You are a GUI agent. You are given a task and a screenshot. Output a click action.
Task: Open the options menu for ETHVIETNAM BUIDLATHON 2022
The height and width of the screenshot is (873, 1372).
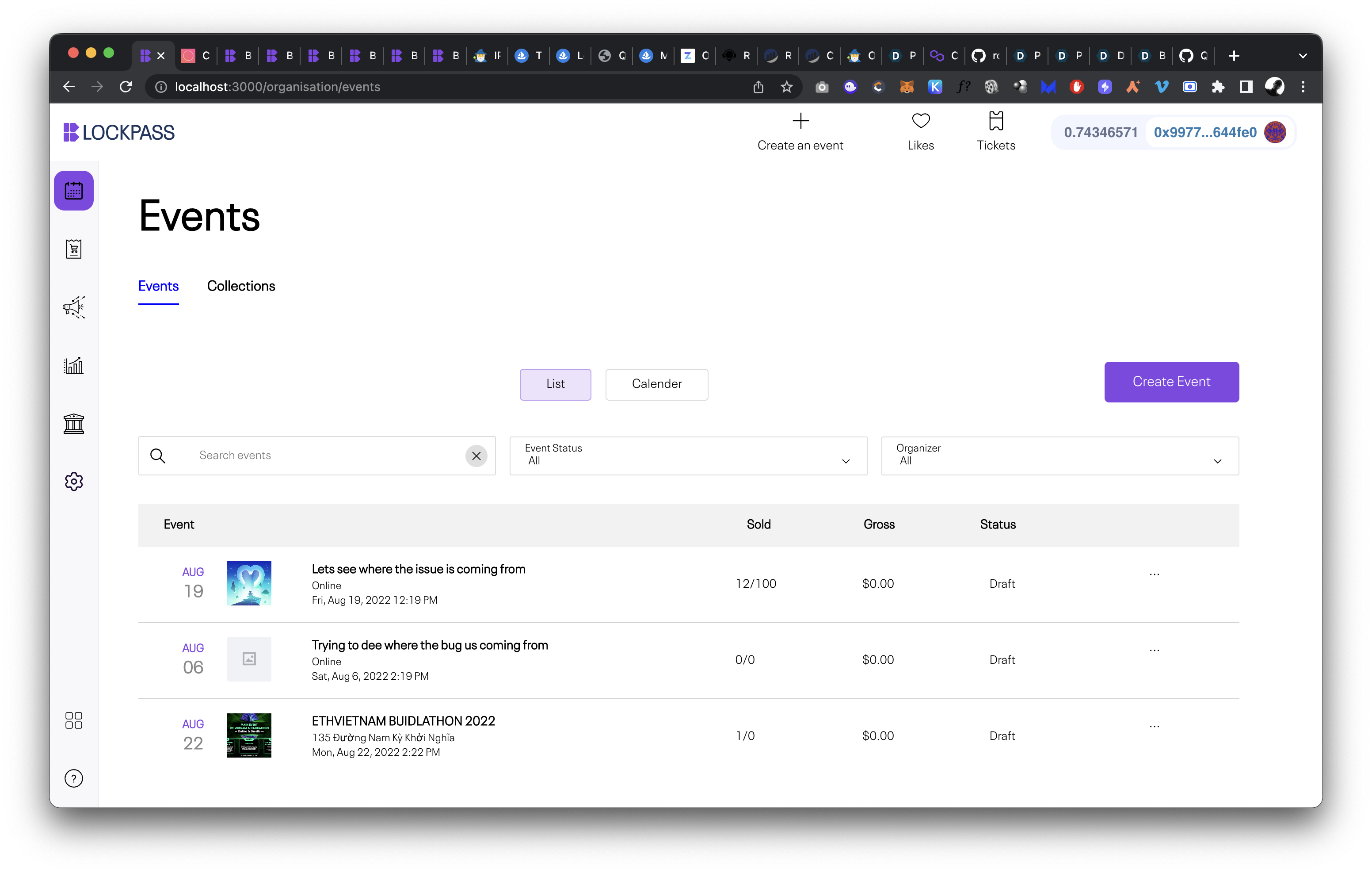tap(1154, 727)
